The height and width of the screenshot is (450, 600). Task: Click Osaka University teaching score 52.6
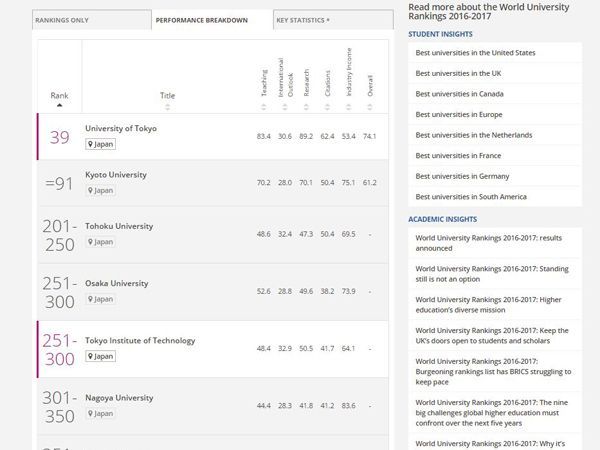(264, 292)
